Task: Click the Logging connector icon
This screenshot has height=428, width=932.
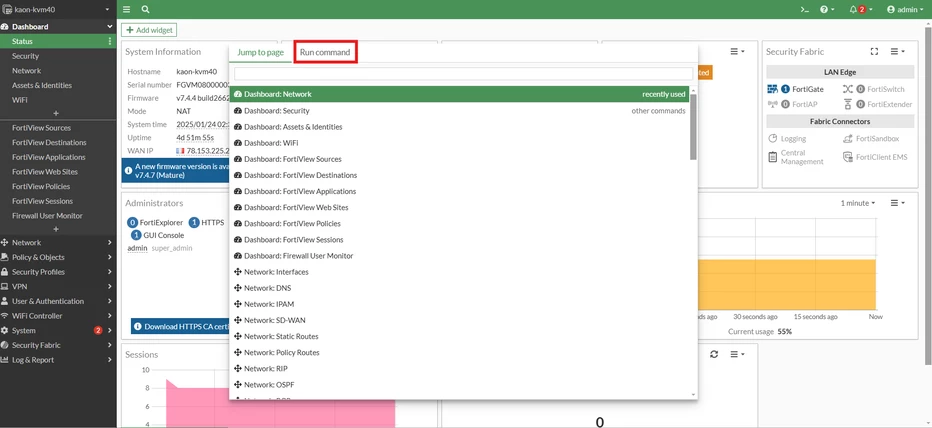Action: point(773,139)
